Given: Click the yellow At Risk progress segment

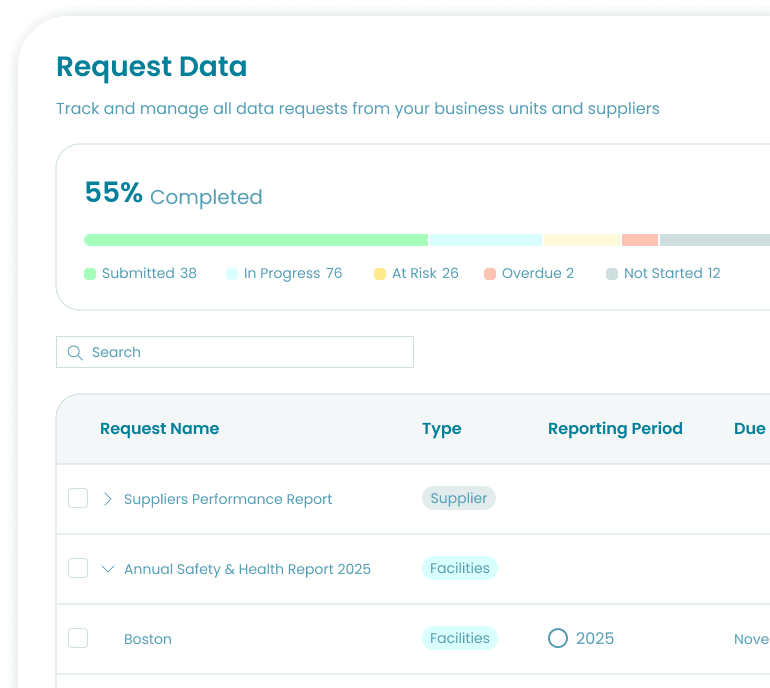Looking at the screenshot, I should 582,240.
